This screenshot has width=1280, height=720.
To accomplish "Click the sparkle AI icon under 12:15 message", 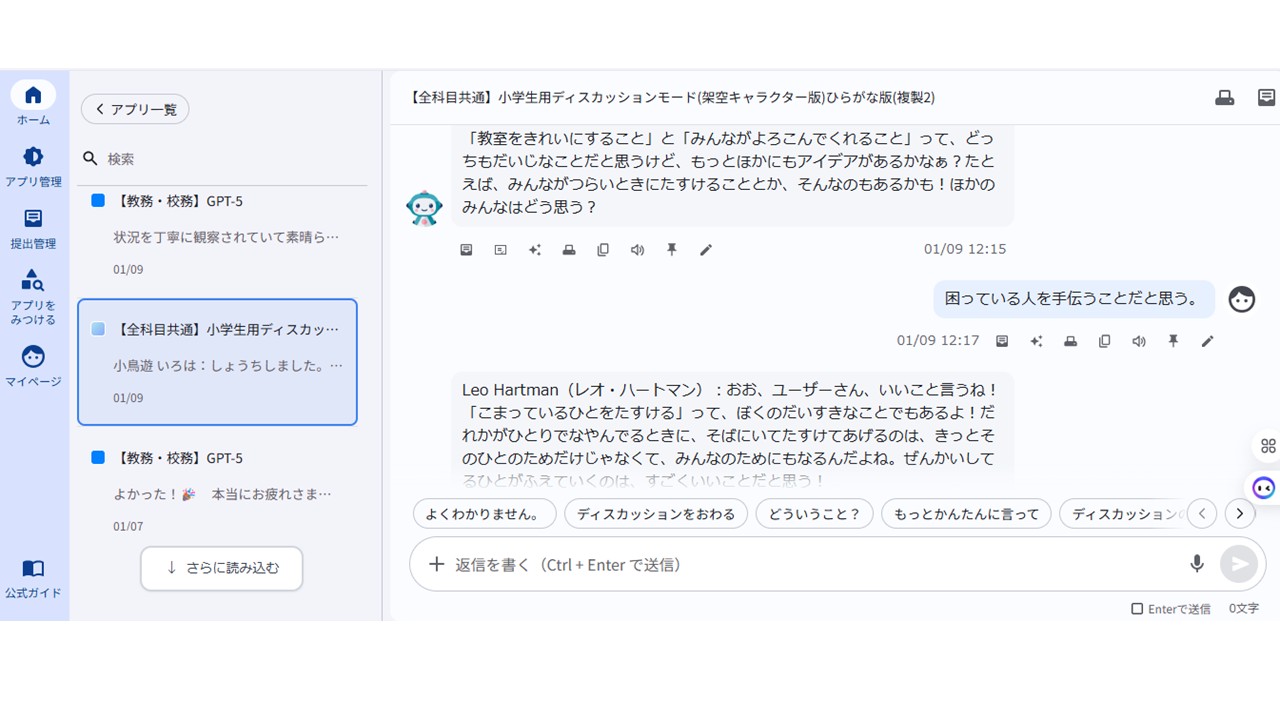I will point(535,250).
